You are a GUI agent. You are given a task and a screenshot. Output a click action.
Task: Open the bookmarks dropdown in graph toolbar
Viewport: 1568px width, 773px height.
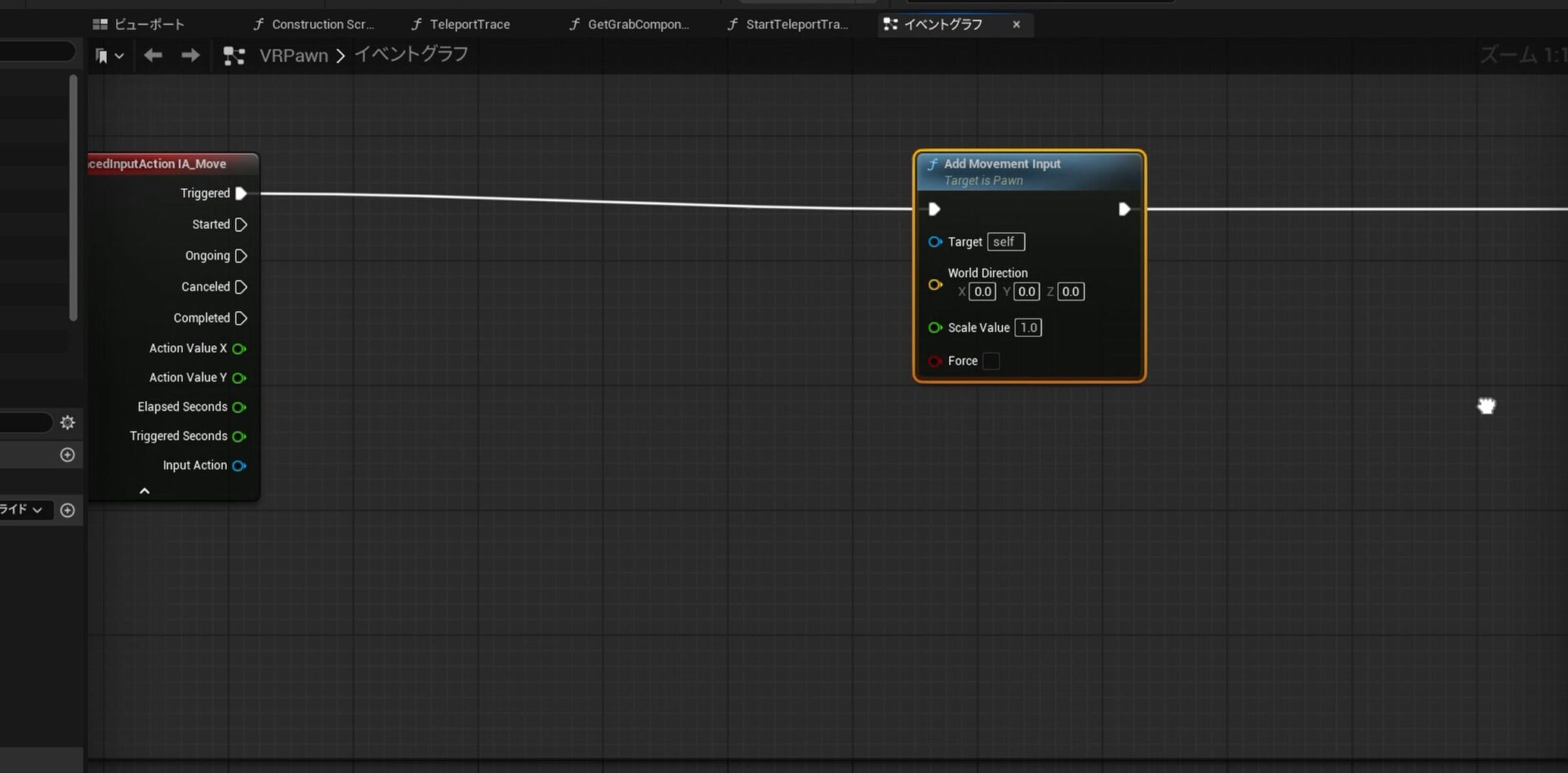coord(109,56)
